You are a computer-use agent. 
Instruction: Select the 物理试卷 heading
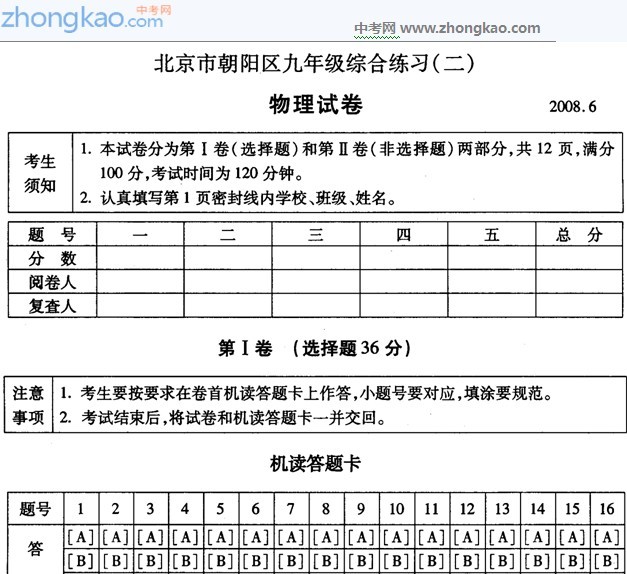click(x=315, y=105)
